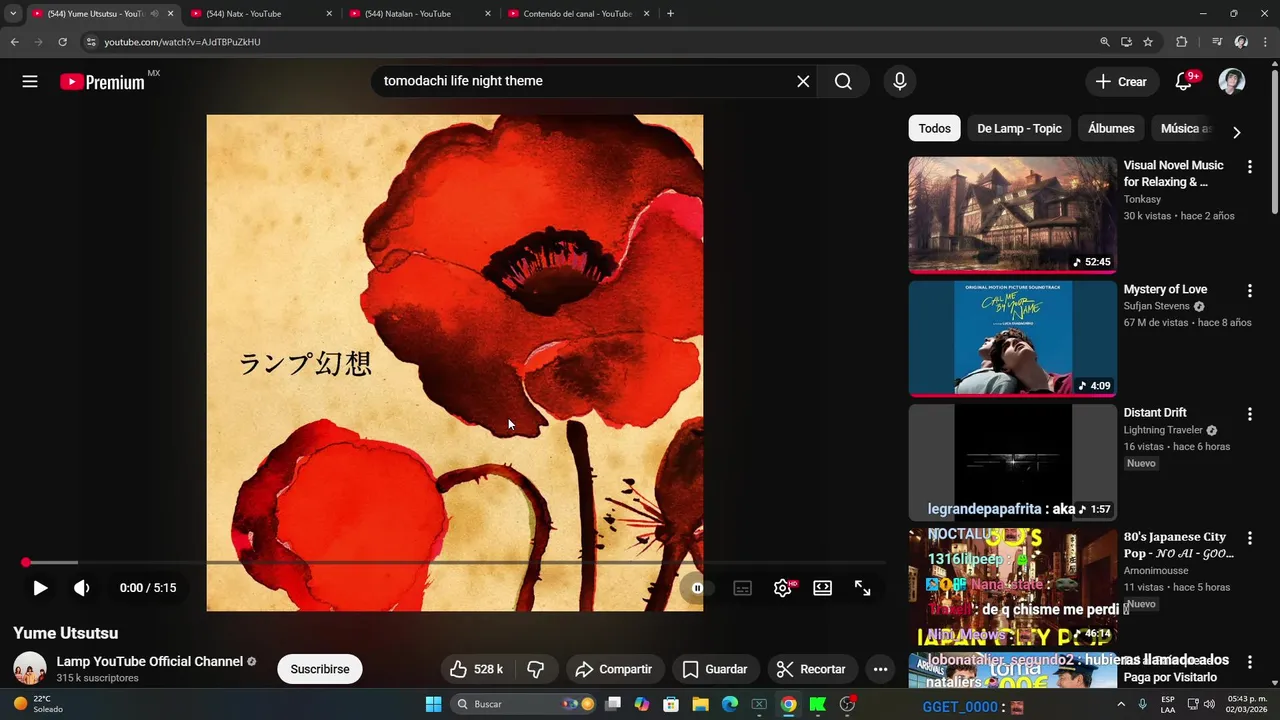This screenshot has width=1280, height=720.
Task: Open Microsoft Store from taskbar
Action: coord(671,704)
